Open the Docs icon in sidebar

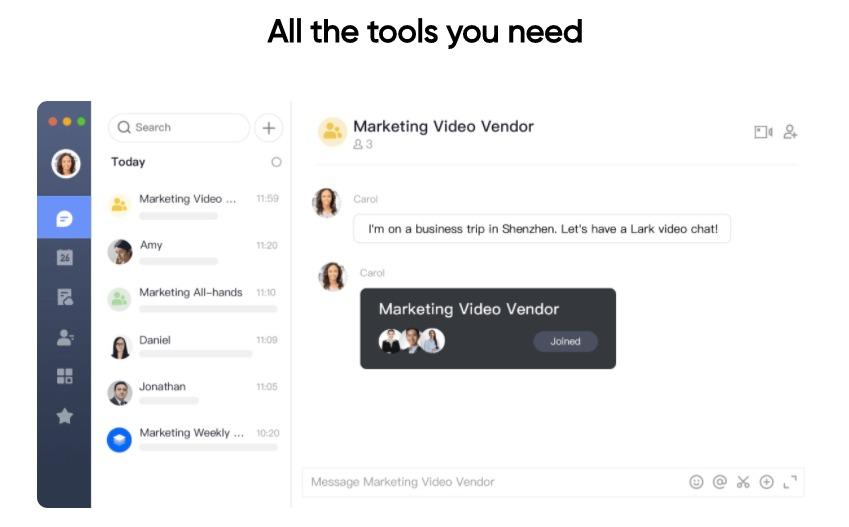[x=64, y=297]
